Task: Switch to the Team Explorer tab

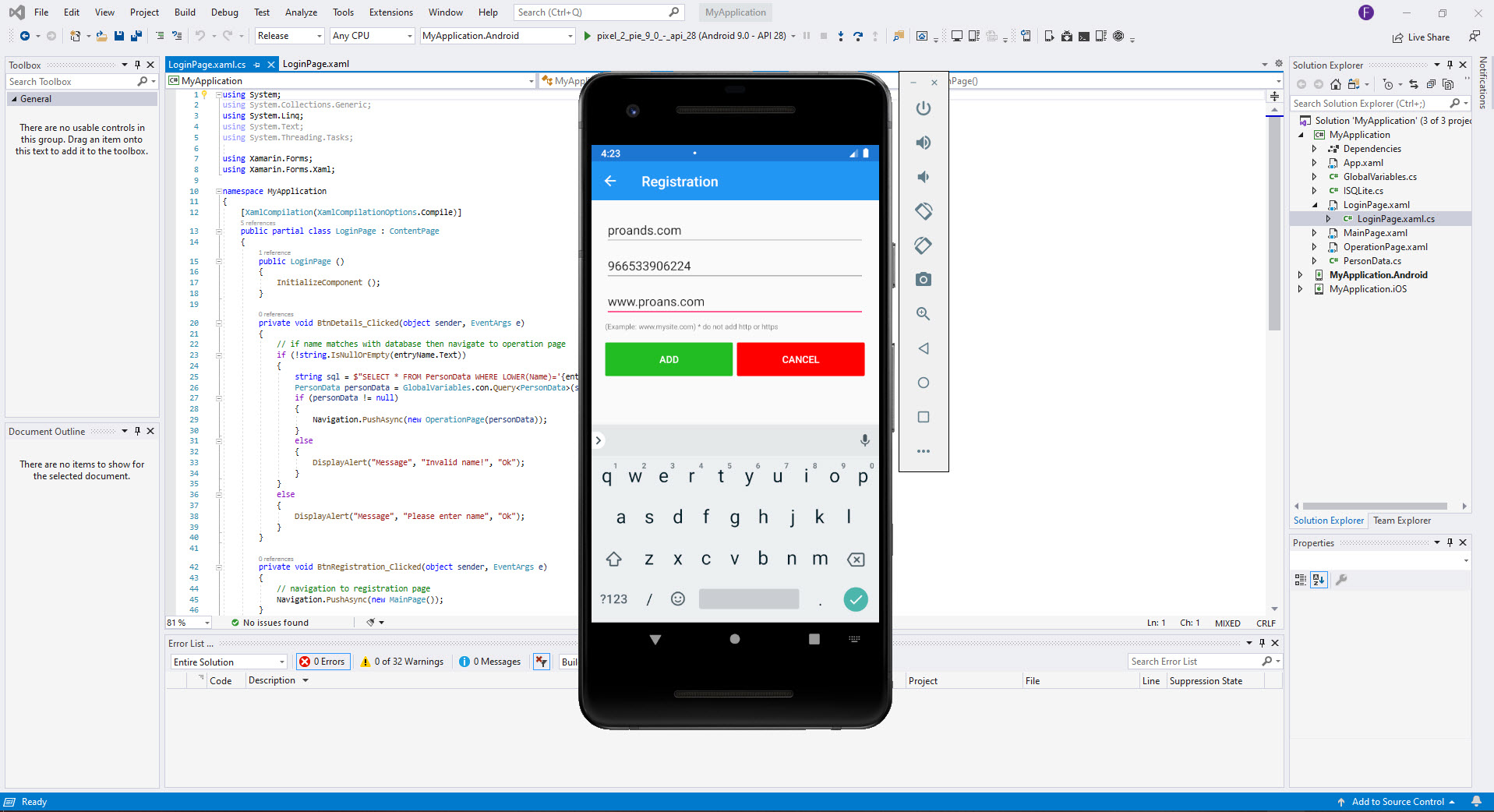Action: click(1402, 521)
